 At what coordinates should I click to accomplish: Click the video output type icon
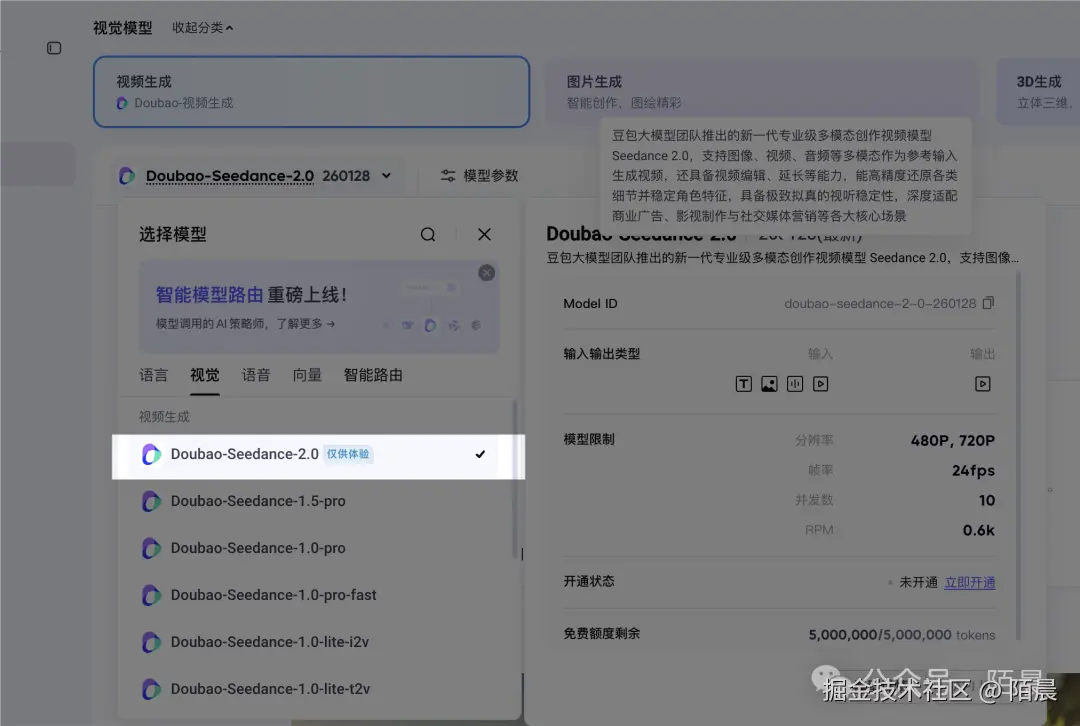click(x=983, y=383)
